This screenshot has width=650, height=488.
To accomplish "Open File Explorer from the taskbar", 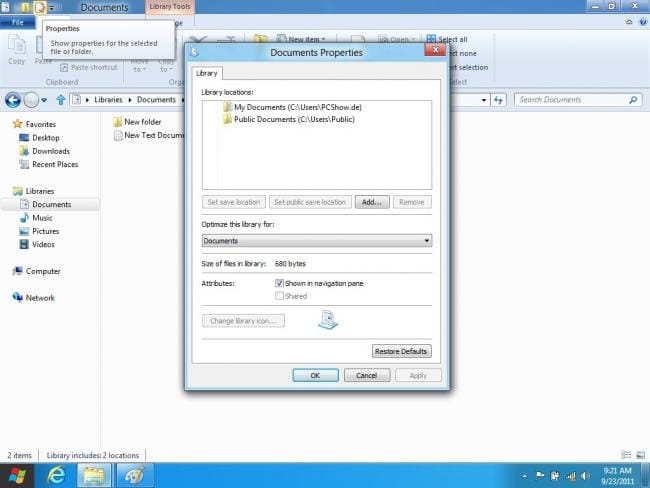I will (95, 476).
